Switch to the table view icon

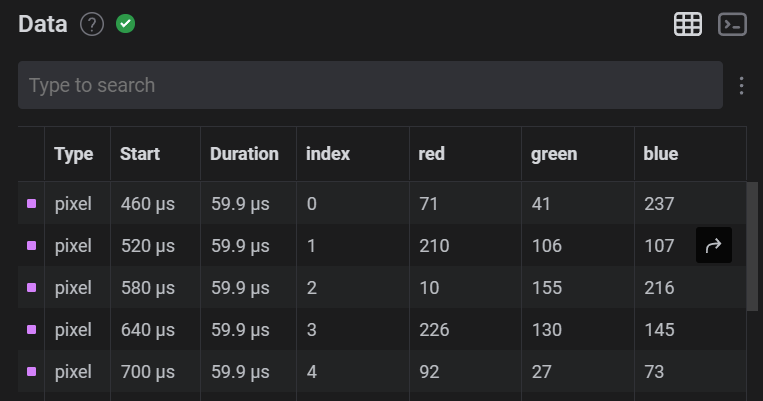pos(688,24)
